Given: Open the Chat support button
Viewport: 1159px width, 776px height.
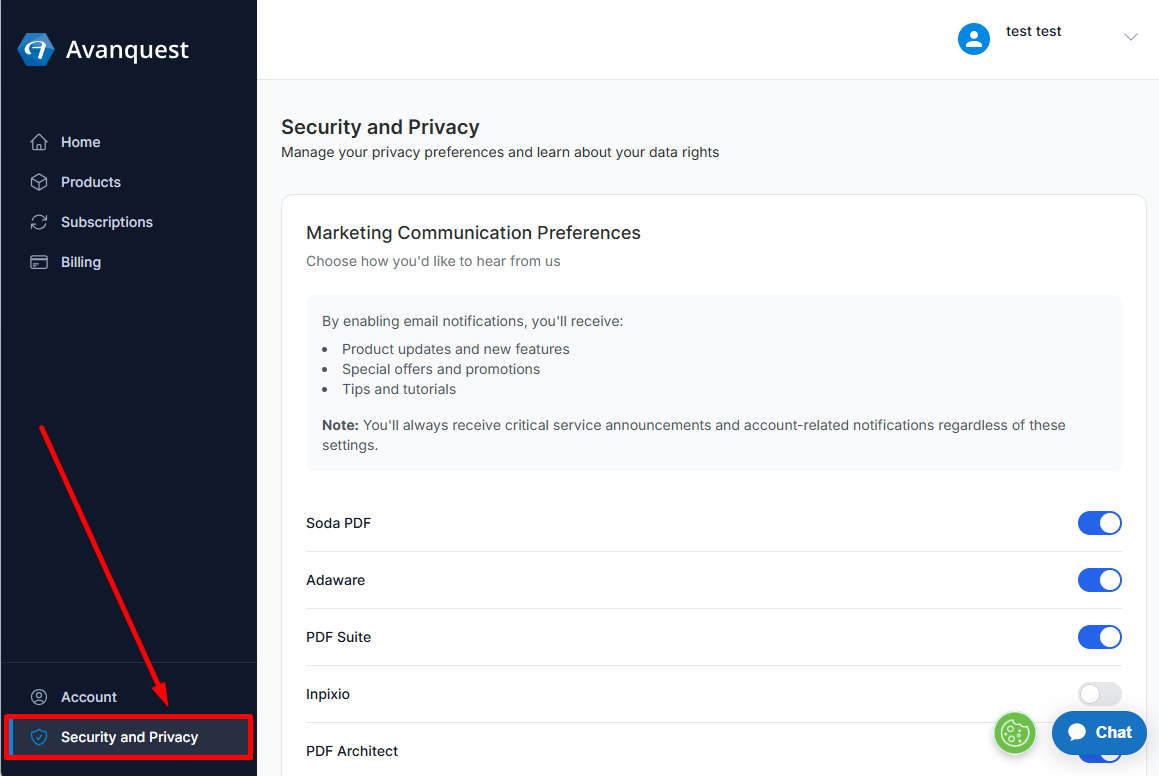Looking at the screenshot, I should click(x=1099, y=732).
